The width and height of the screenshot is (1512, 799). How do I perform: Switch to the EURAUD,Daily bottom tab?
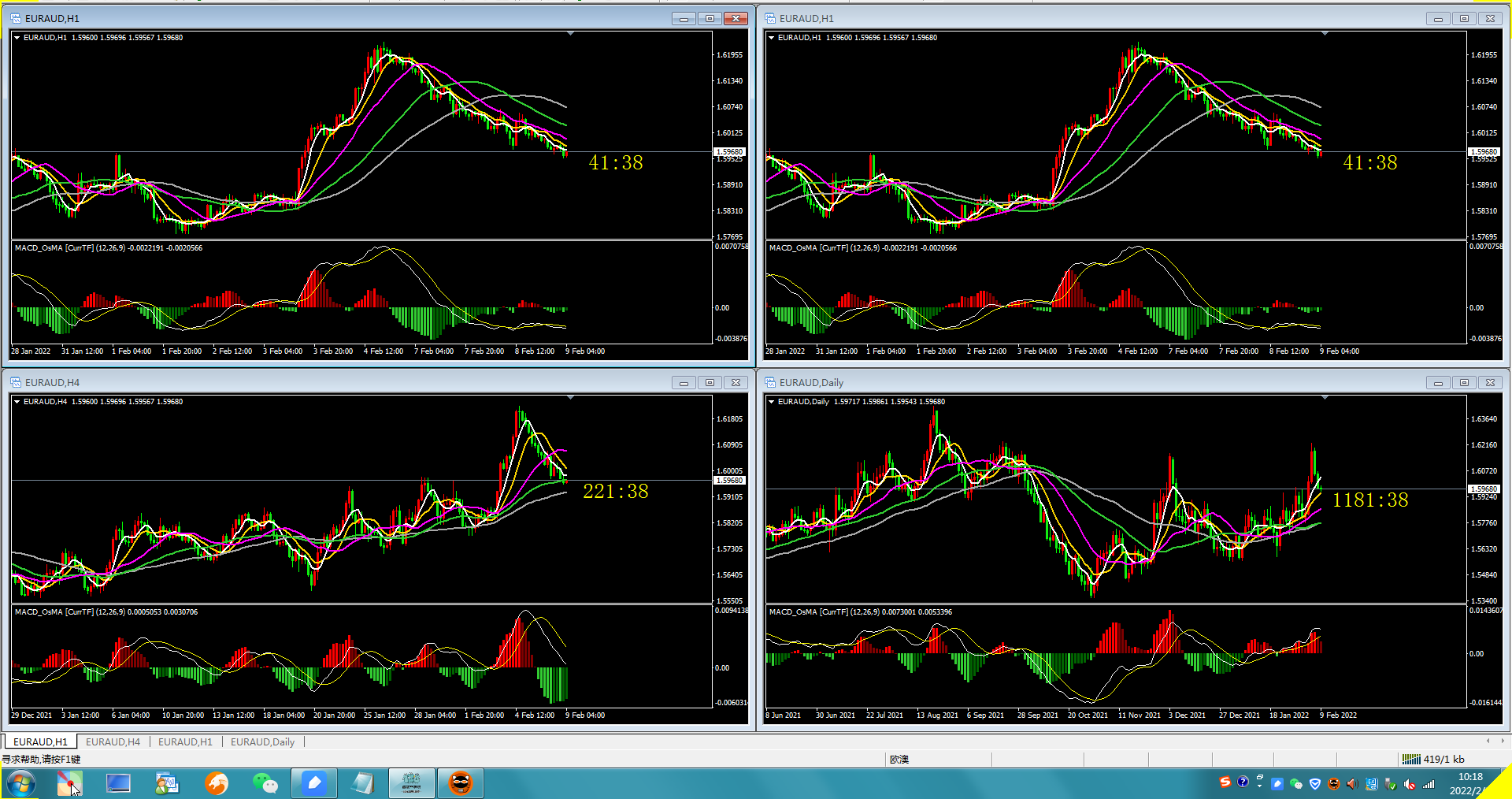point(262,741)
